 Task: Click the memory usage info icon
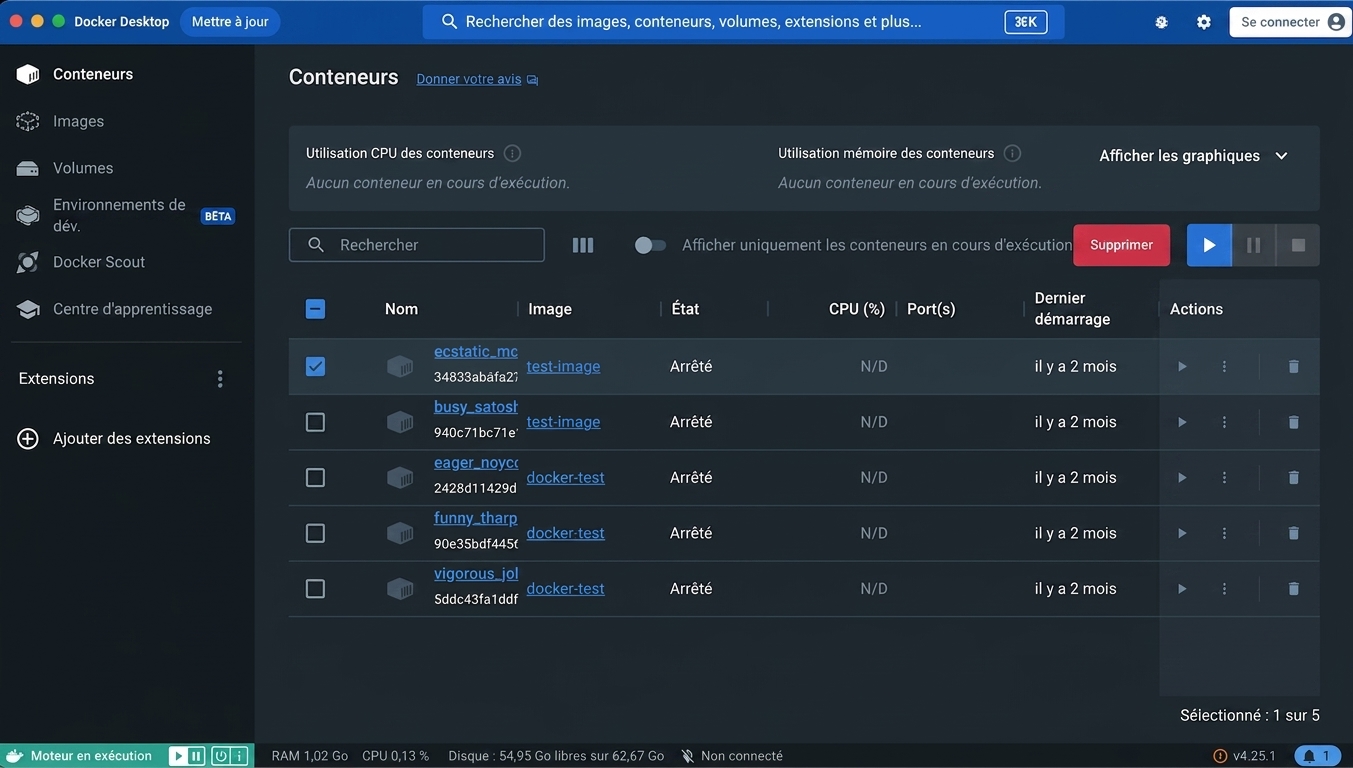1012,153
